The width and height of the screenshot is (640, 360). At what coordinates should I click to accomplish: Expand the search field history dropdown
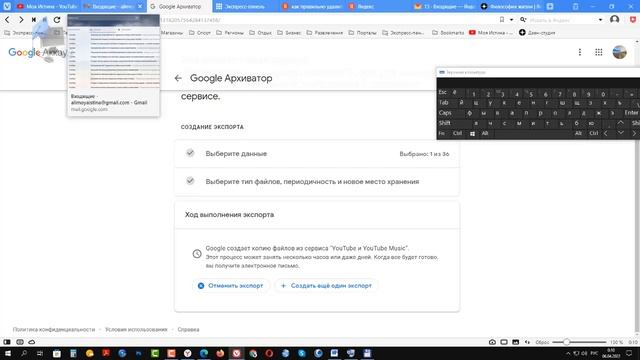click(600, 20)
